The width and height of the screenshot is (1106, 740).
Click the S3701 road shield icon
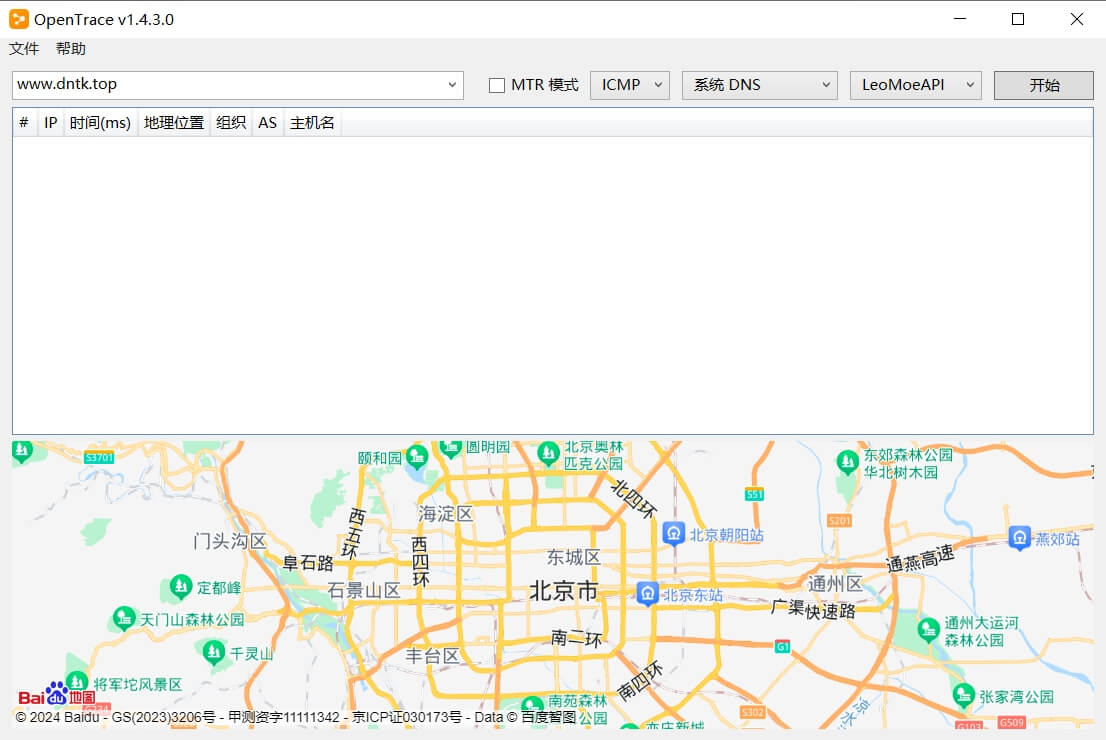(99, 458)
